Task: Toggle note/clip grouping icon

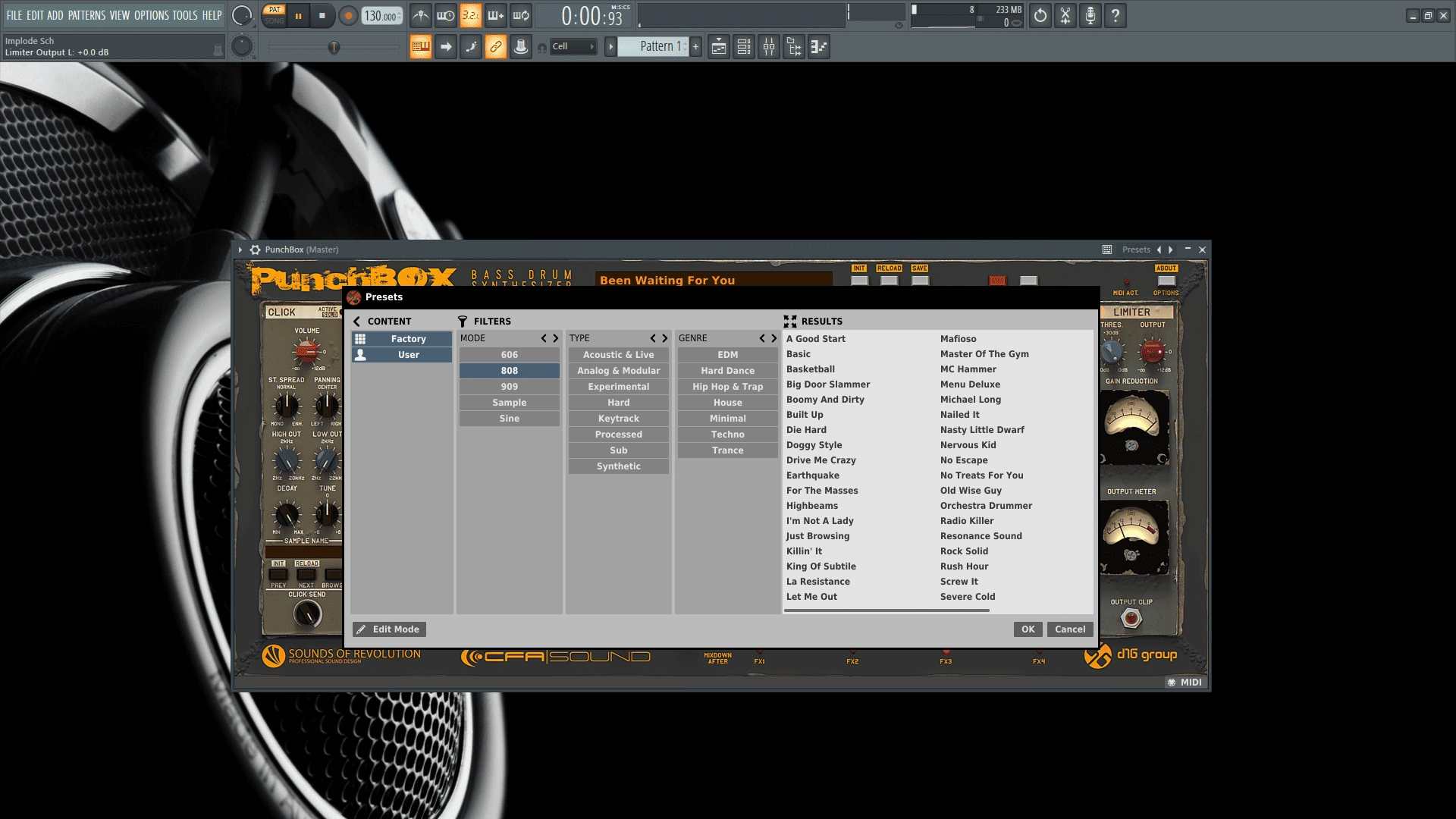Action: (x=471, y=47)
